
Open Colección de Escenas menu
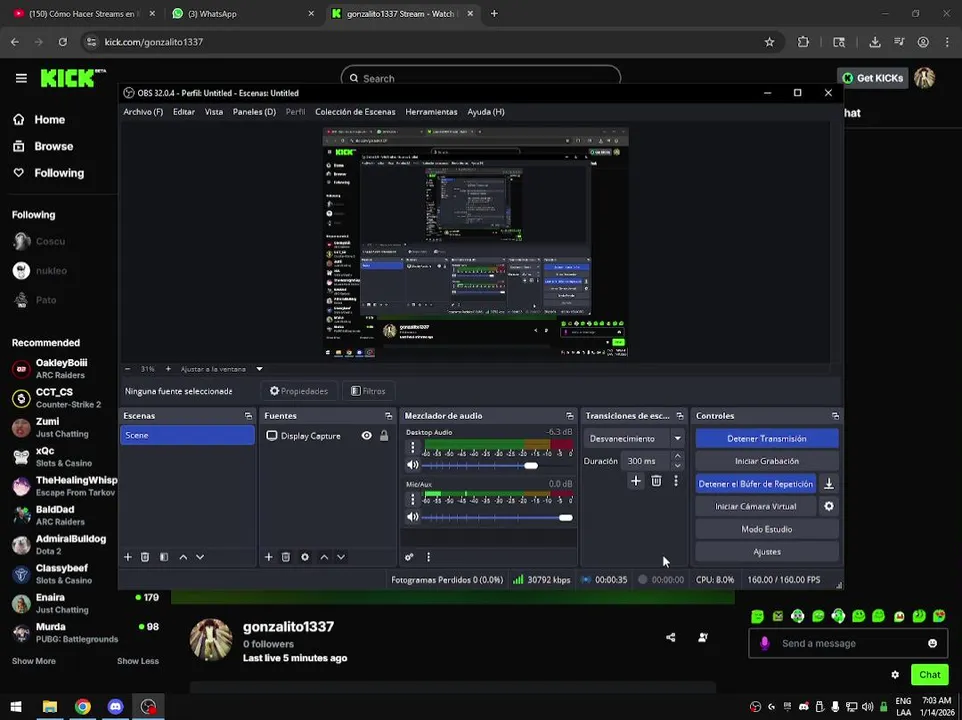(355, 112)
